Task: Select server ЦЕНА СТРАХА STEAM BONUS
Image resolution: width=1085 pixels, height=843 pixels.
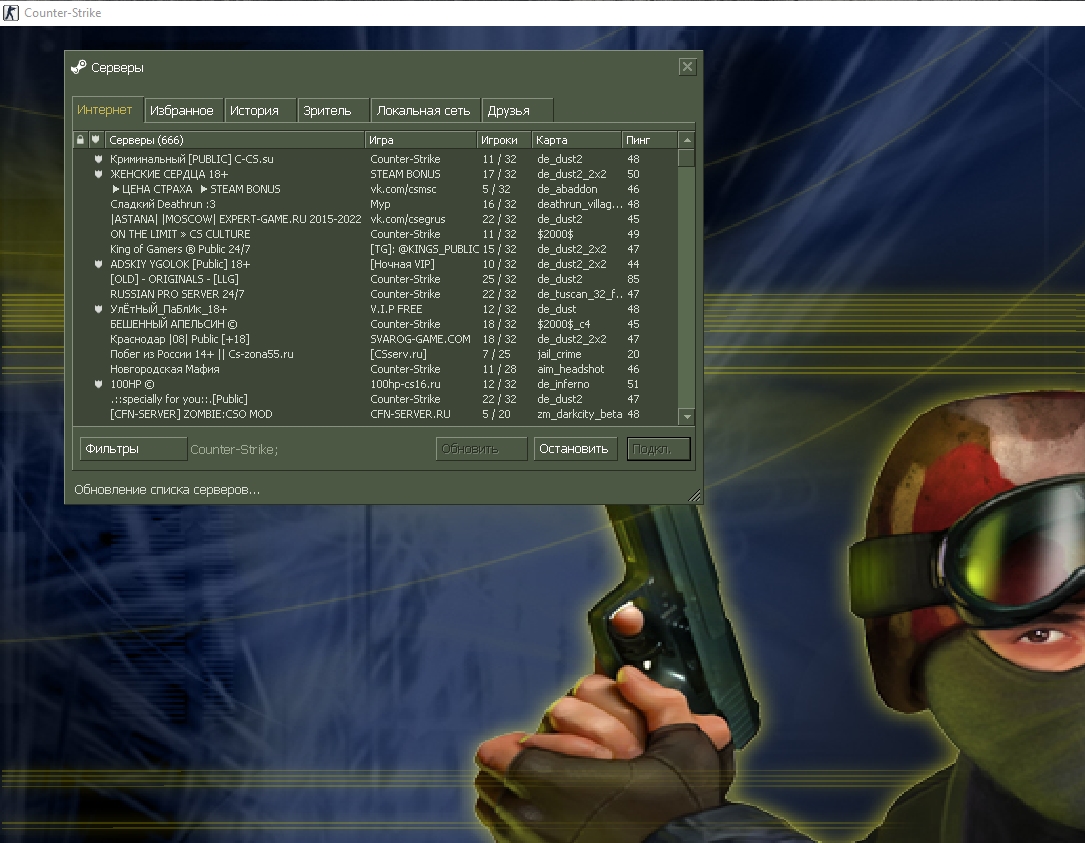Action: coord(375,189)
